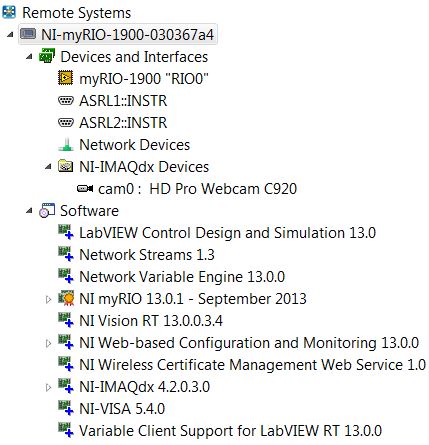Image resolution: width=429 pixels, height=445 pixels.
Task: Select Network Streams 1.3 entry
Action: (x=147, y=255)
